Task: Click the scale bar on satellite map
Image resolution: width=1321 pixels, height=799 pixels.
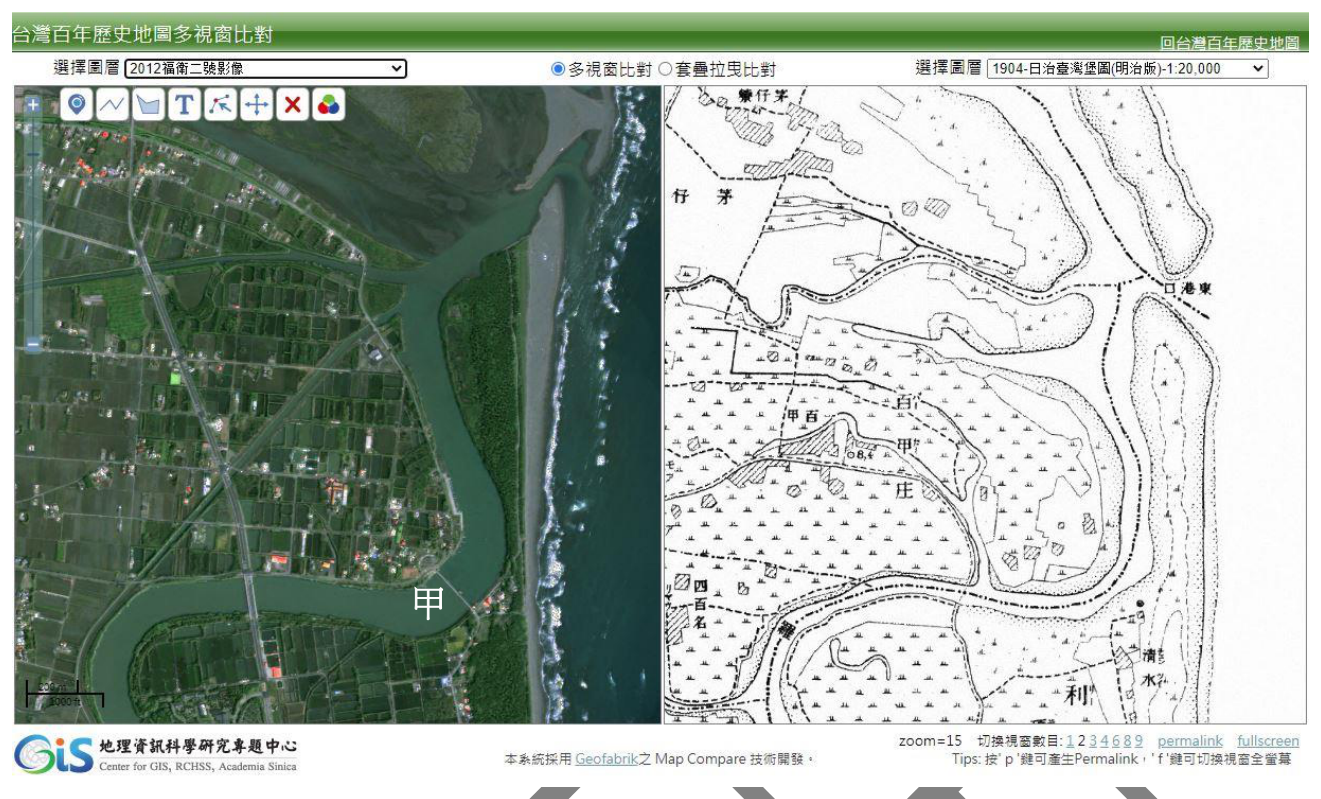Action: (65, 693)
